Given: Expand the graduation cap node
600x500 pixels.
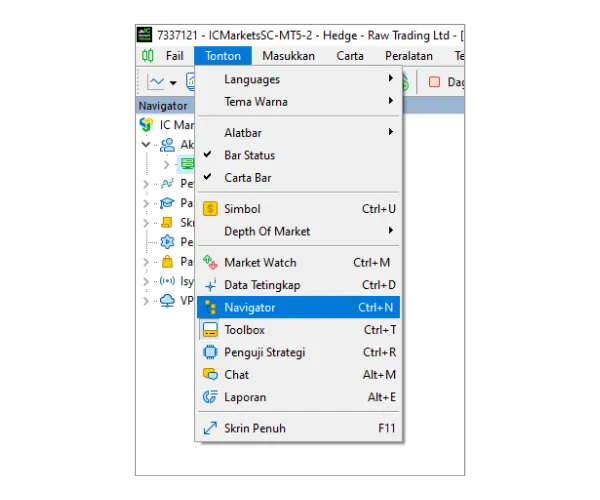Looking at the screenshot, I should [x=146, y=203].
